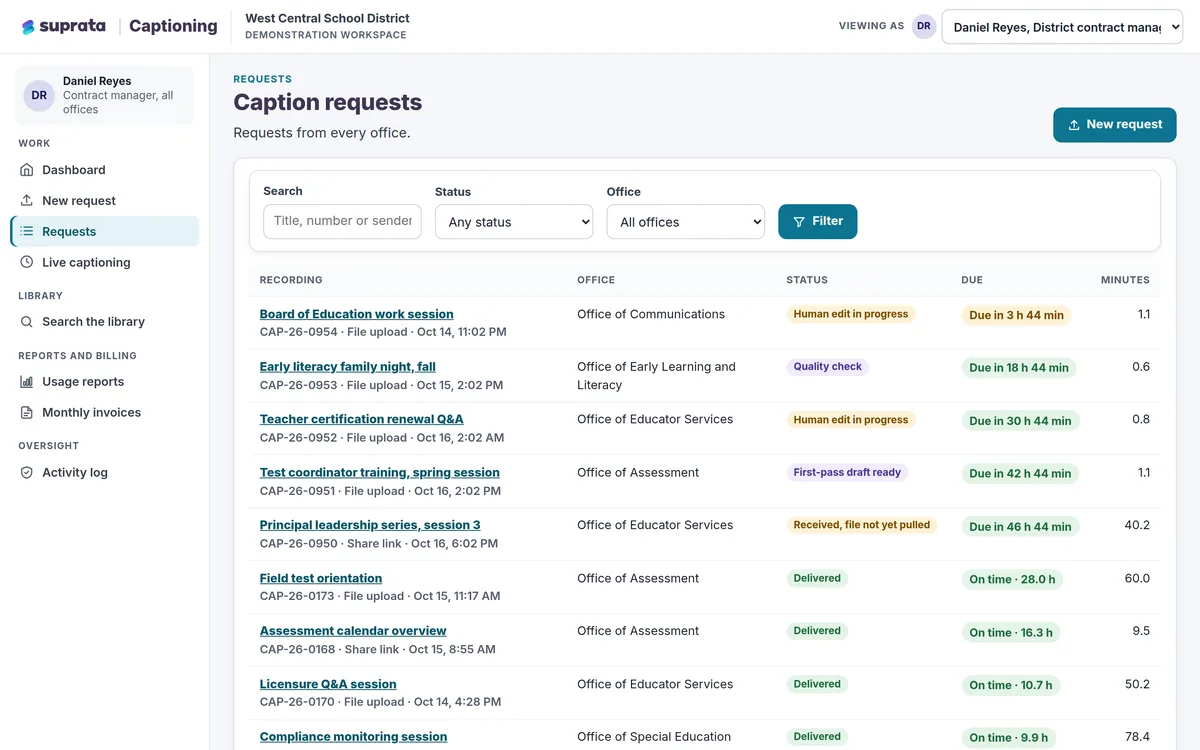1200x750 pixels.
Task: Open Principal leadership series, session 3
Action: 370,525
